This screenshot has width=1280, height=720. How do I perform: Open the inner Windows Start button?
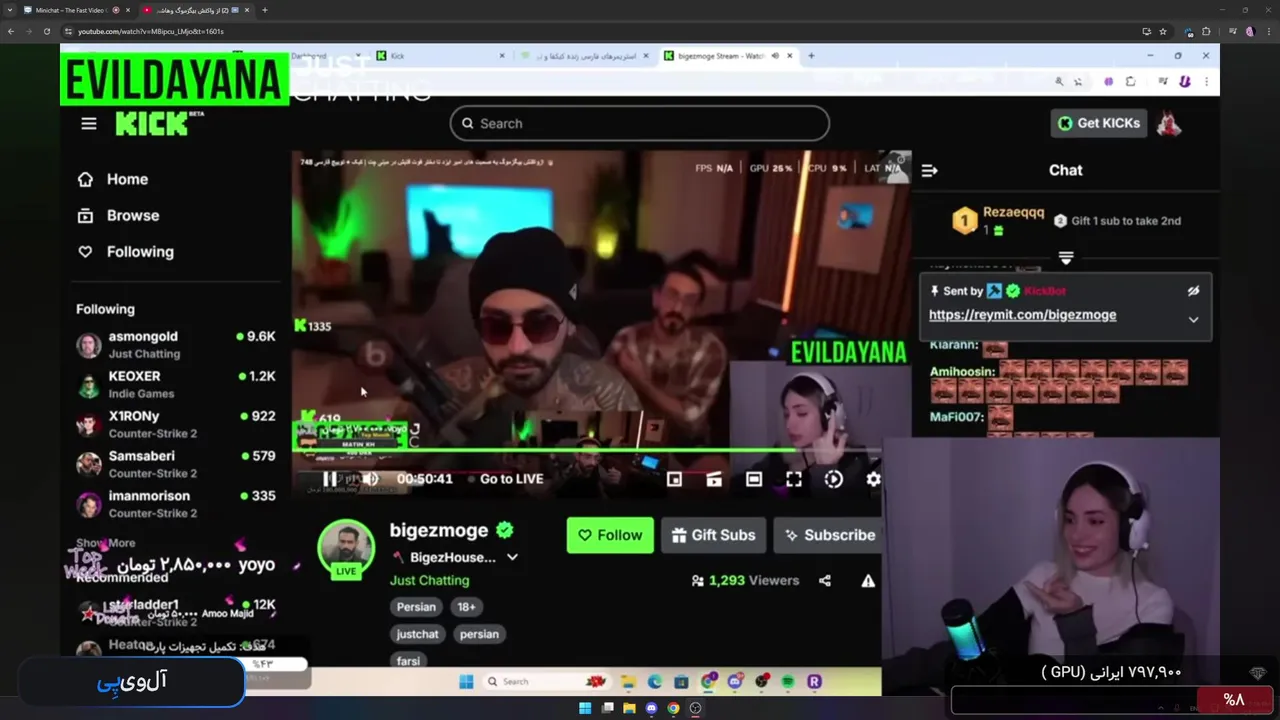465,682
